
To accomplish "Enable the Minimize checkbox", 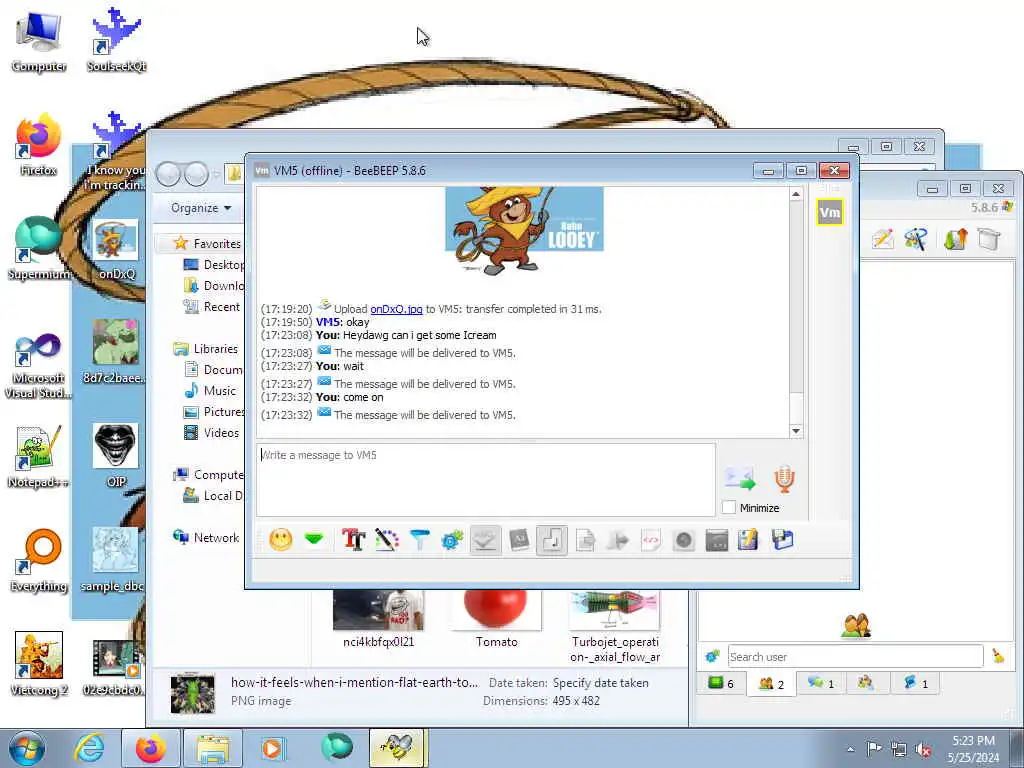I will click(x=729, y=507).
